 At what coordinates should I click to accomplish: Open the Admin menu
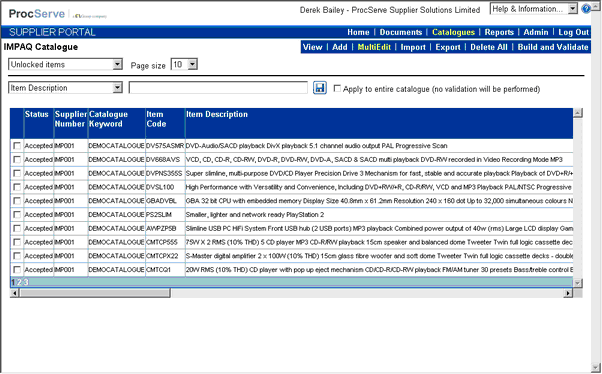tap(536, 32)
